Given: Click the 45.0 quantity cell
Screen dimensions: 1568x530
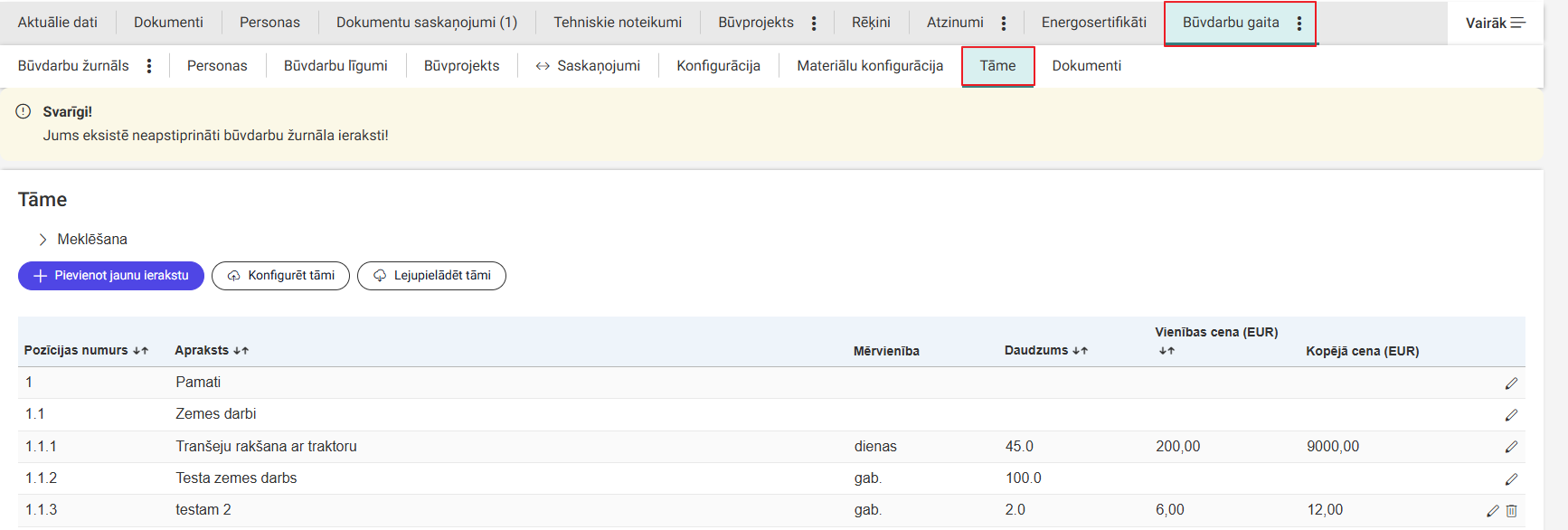Looking at the screenshot, I should tap(1019, 447).
